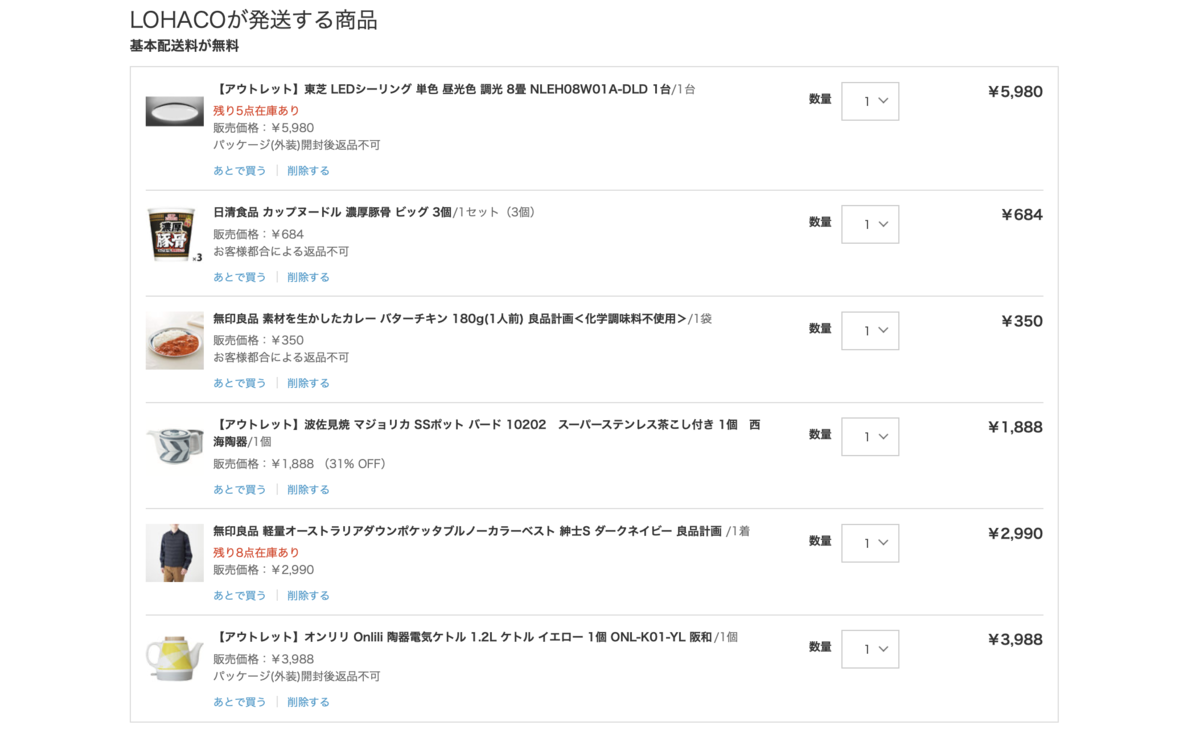The image size is (1200, 750).
Task: Open product title 波佐見焼 マジョリカ SSポット バード
Action: pos(486,433)
